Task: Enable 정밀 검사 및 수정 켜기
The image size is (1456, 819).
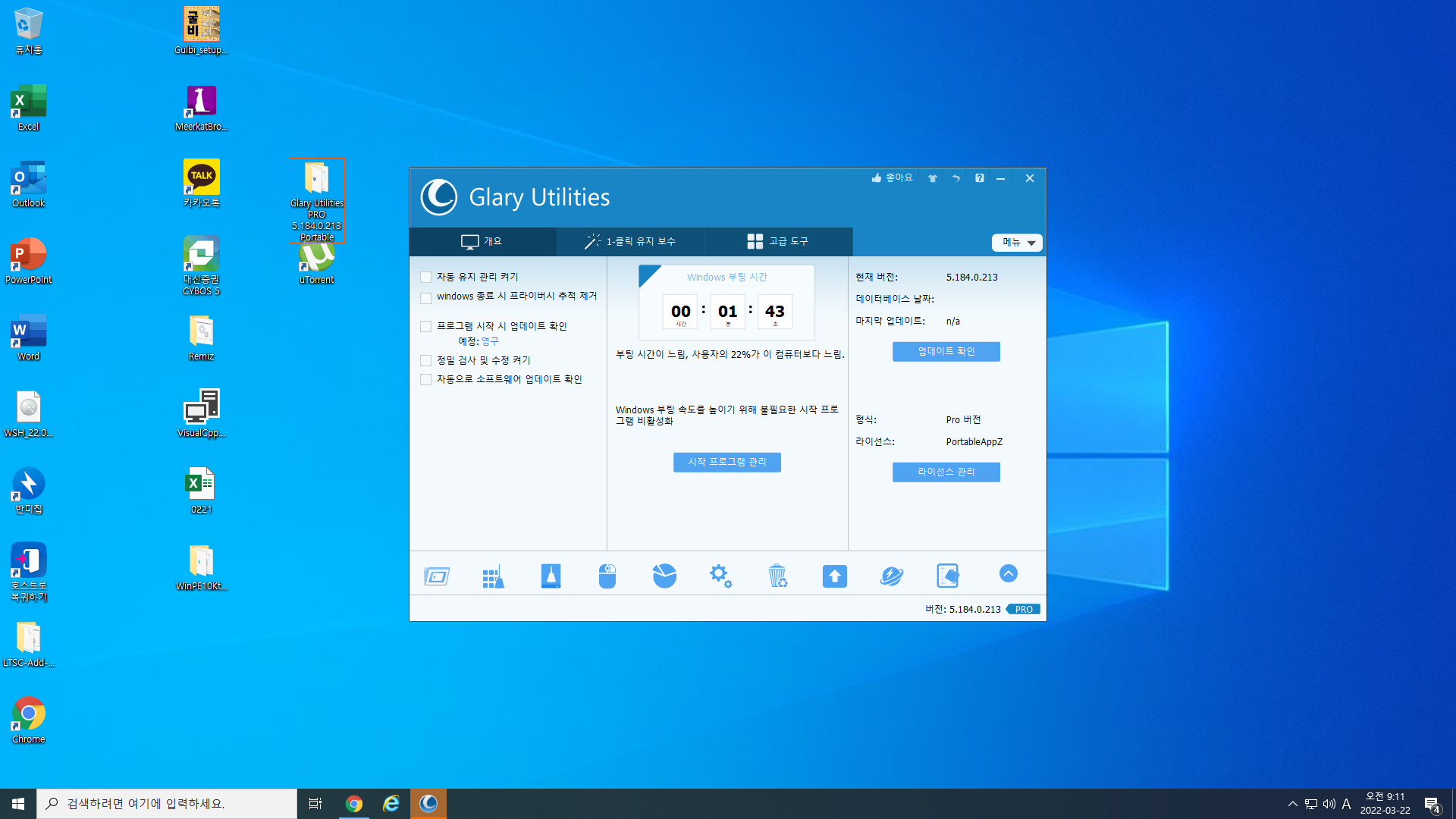Action: (425, 361)
